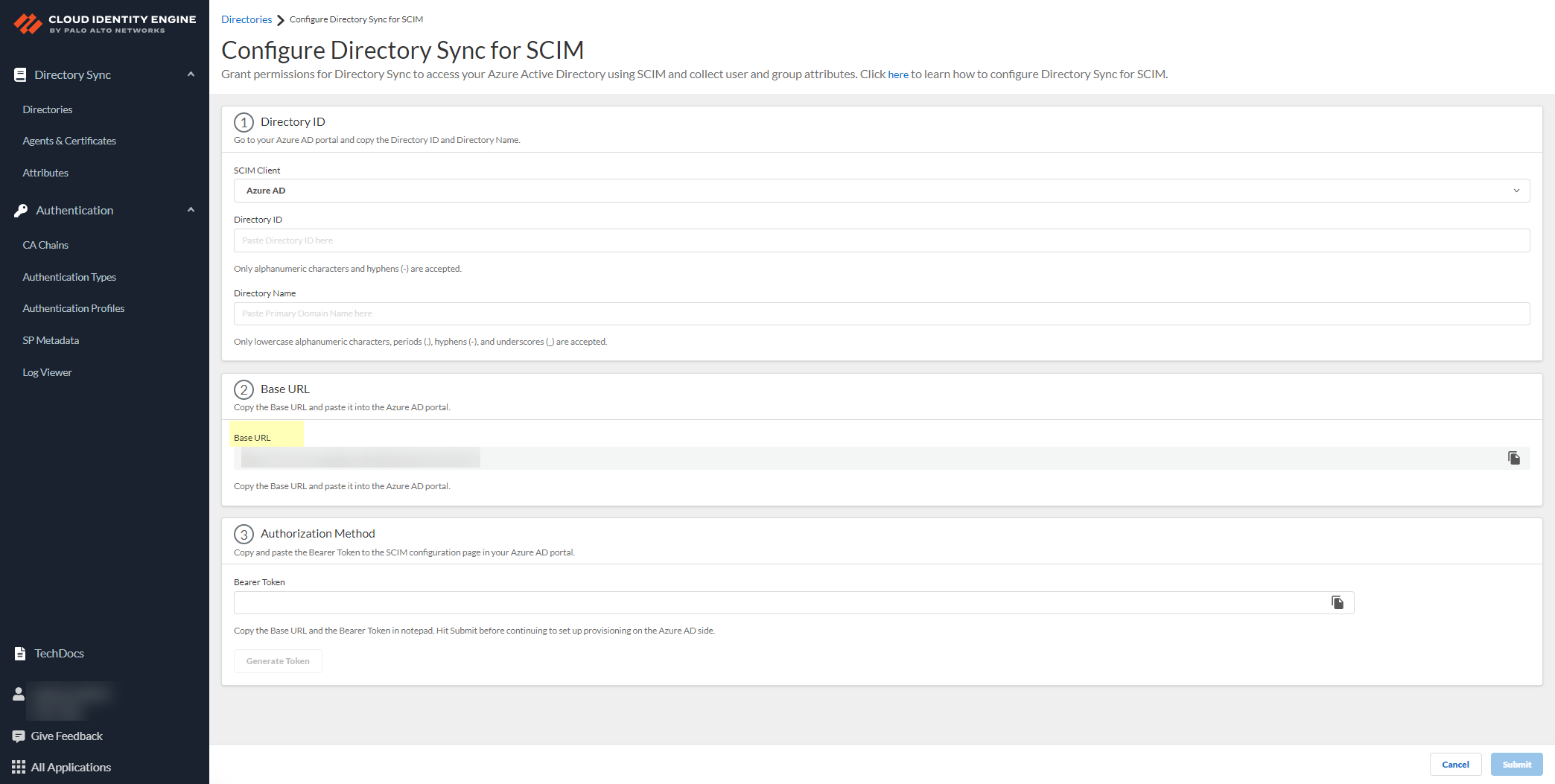Image resolution: width=1555 pixels, height=784 pixels.
Task: Click the Give Feedback chat icon
Action: pos(19,736)
